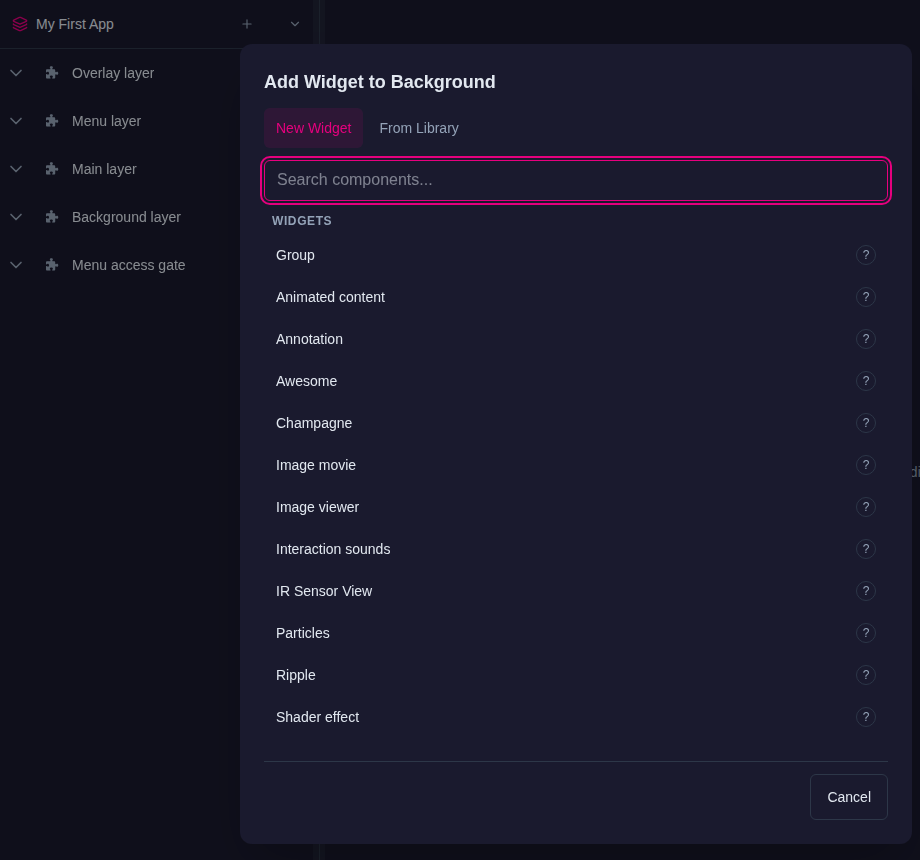Open help icon for Ripple
The image size is (920, 860).
point(866,675)
